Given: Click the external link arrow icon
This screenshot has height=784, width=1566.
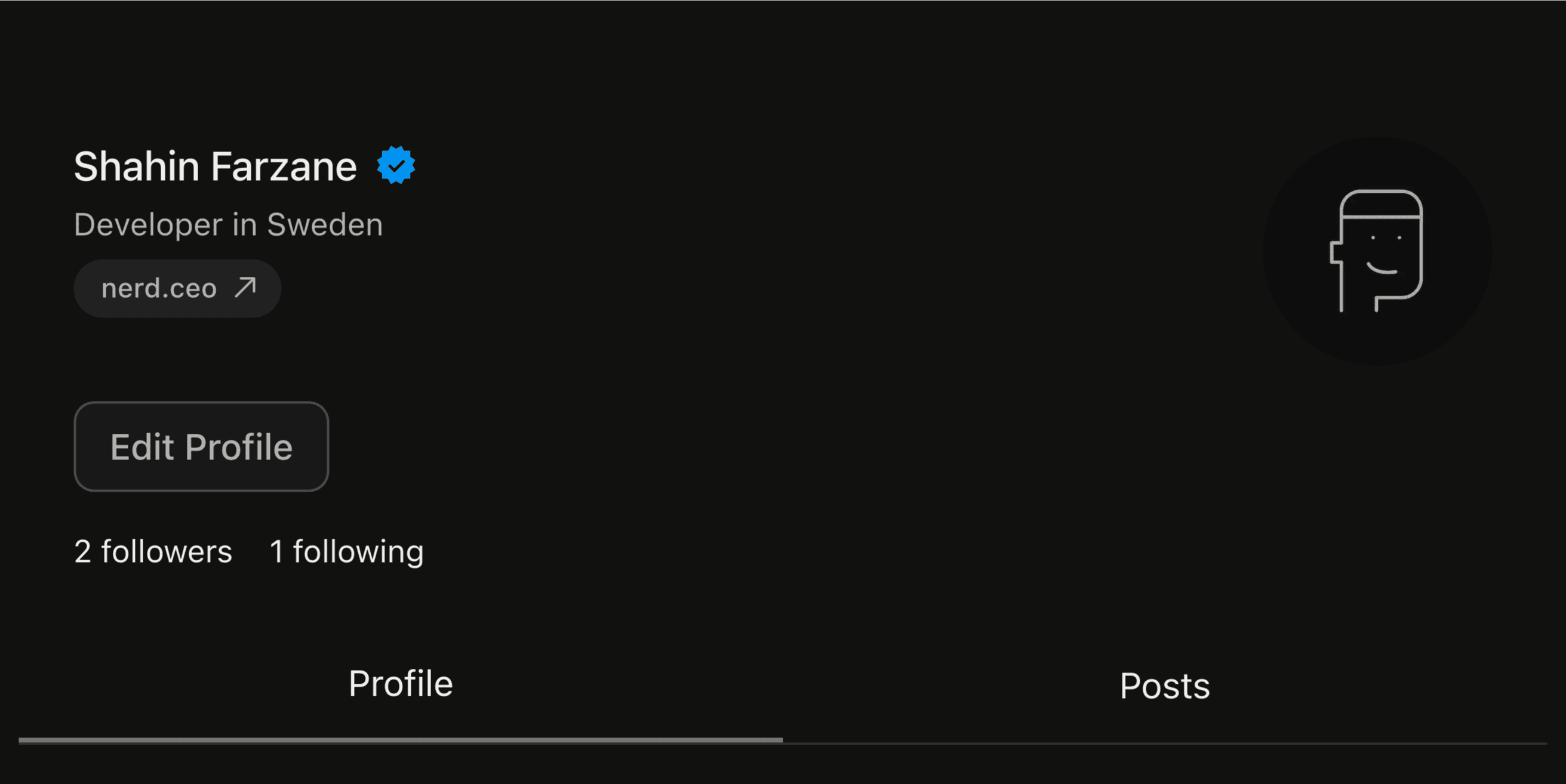Looking at the screenshot, I should pyautogui.click(x=245, y=288).
